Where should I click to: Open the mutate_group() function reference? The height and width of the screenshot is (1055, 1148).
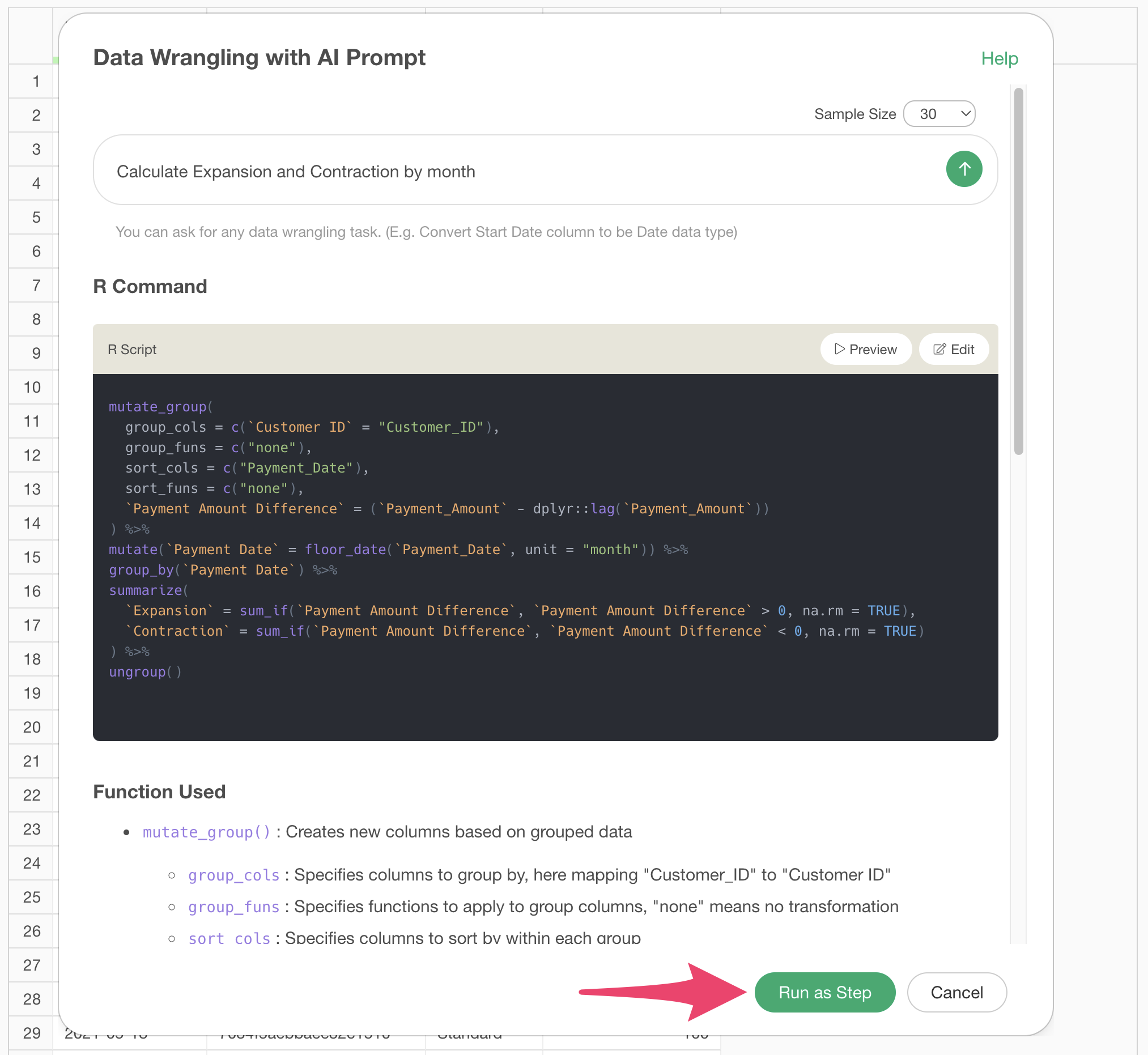[206, 832]
